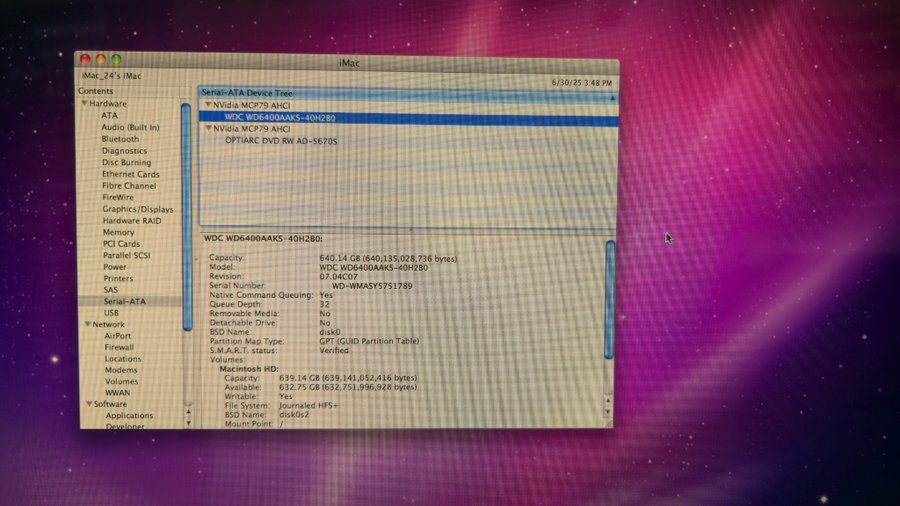Open the Ethernet Cards entry

click(130, 174)
